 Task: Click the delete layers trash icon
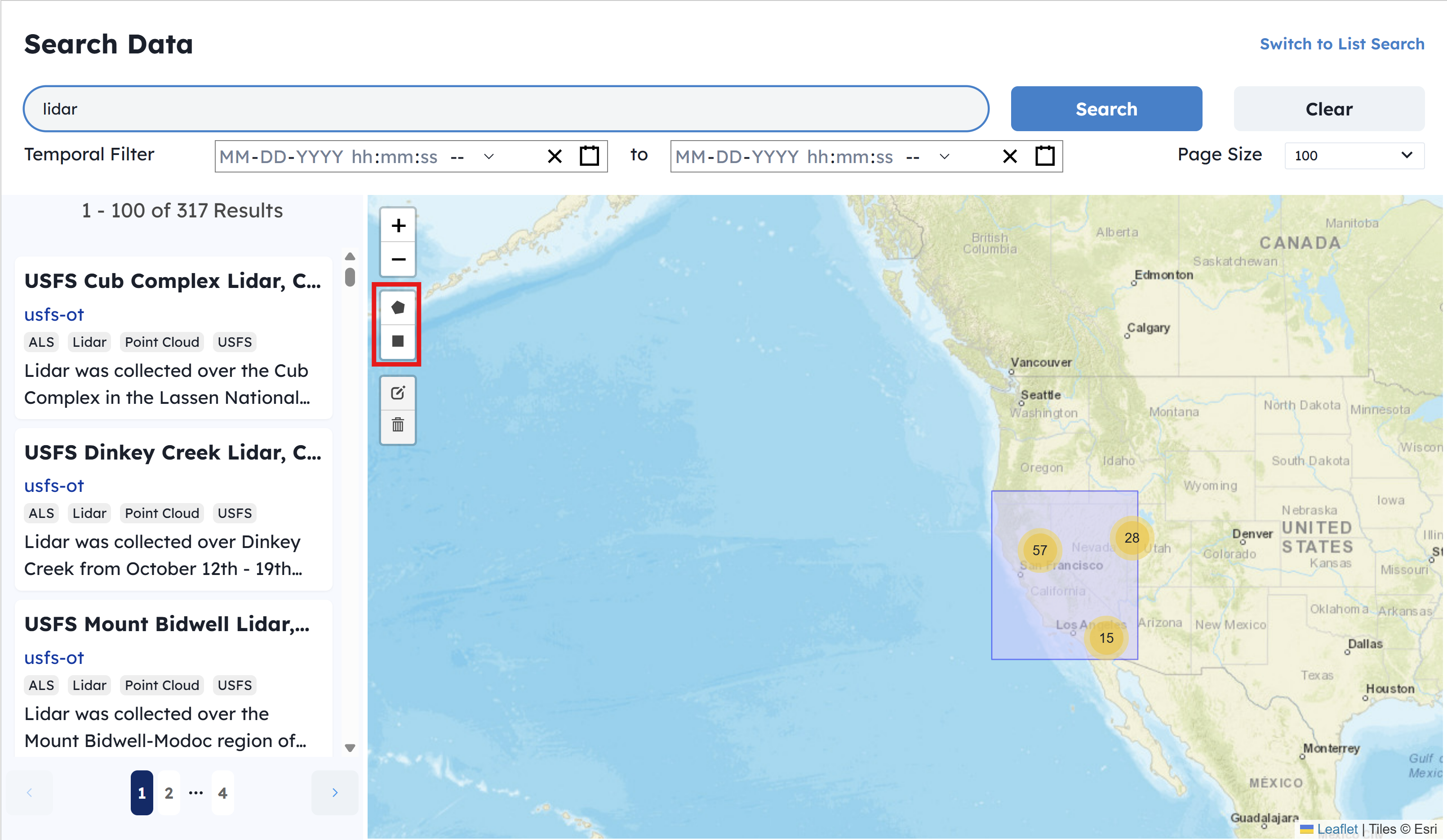tap(398, 425)
